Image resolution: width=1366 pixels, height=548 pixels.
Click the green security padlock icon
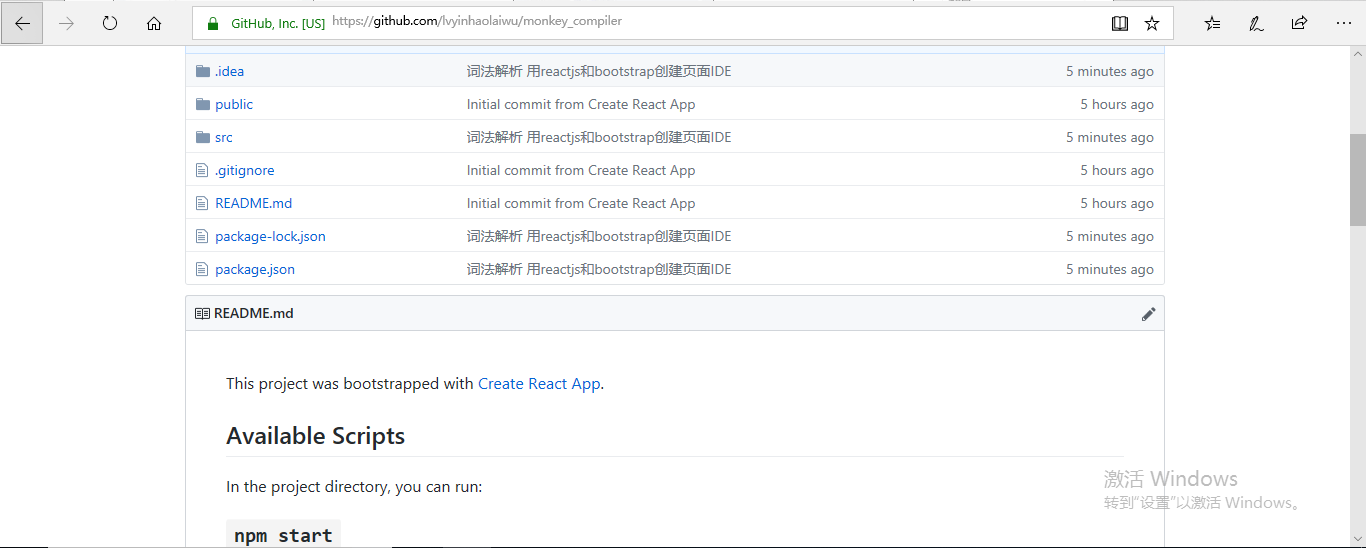coord(212,23)
